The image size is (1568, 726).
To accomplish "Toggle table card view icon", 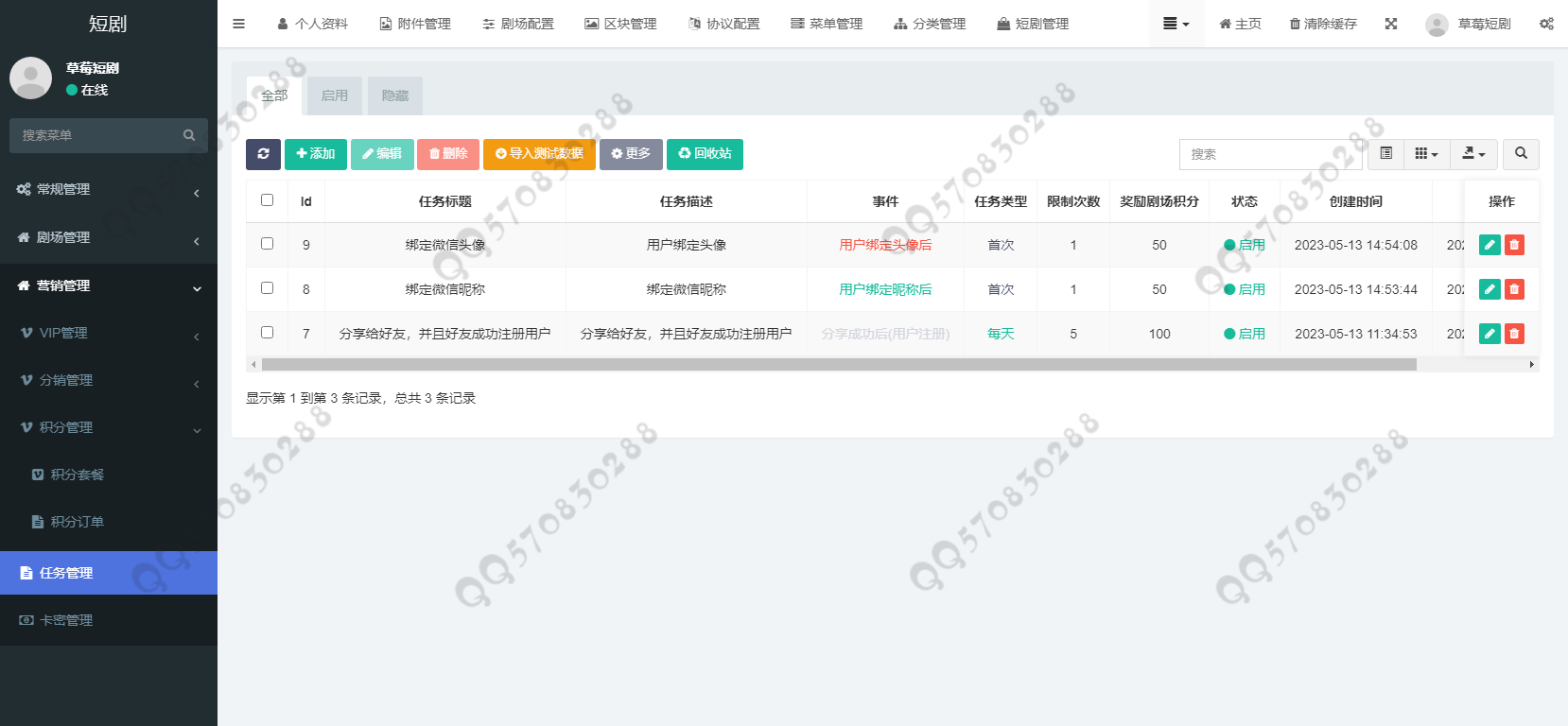I will point(1385,154).
